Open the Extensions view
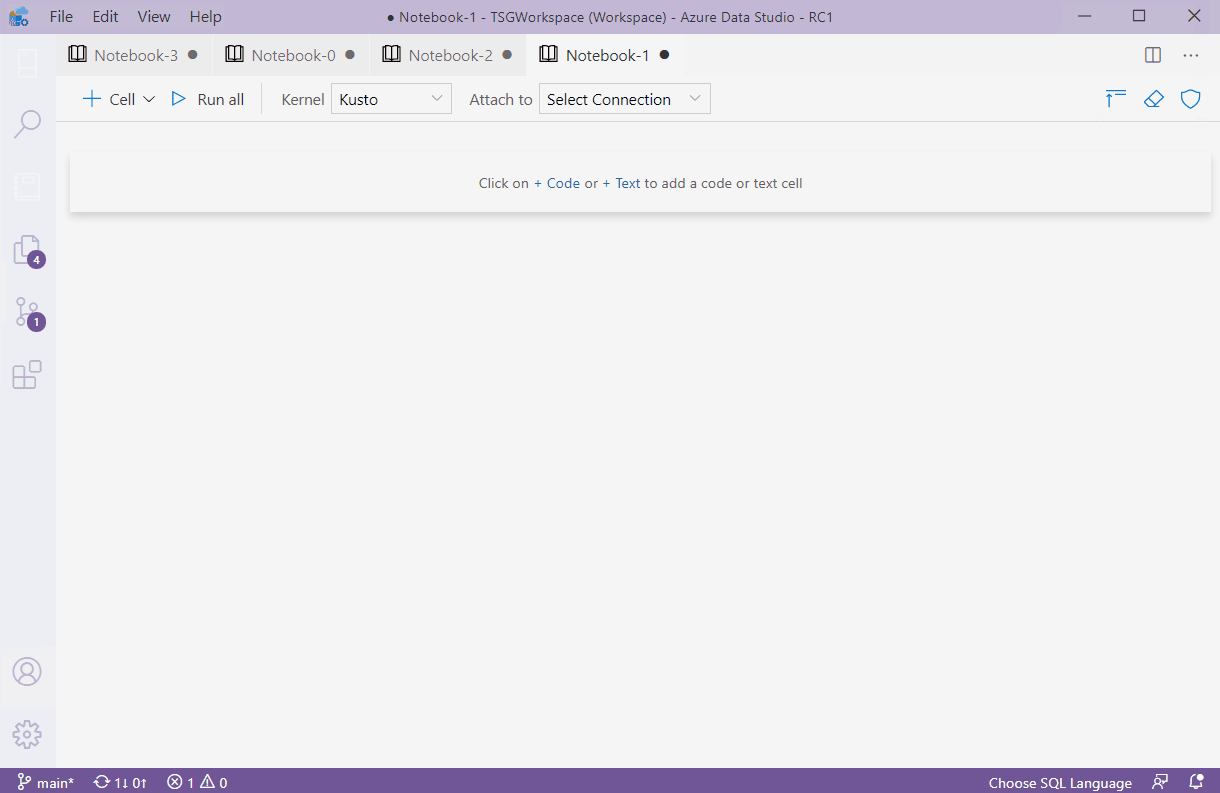Image resolution: width=1220 pixels, height=793 pixels. (x=27, y=373)
